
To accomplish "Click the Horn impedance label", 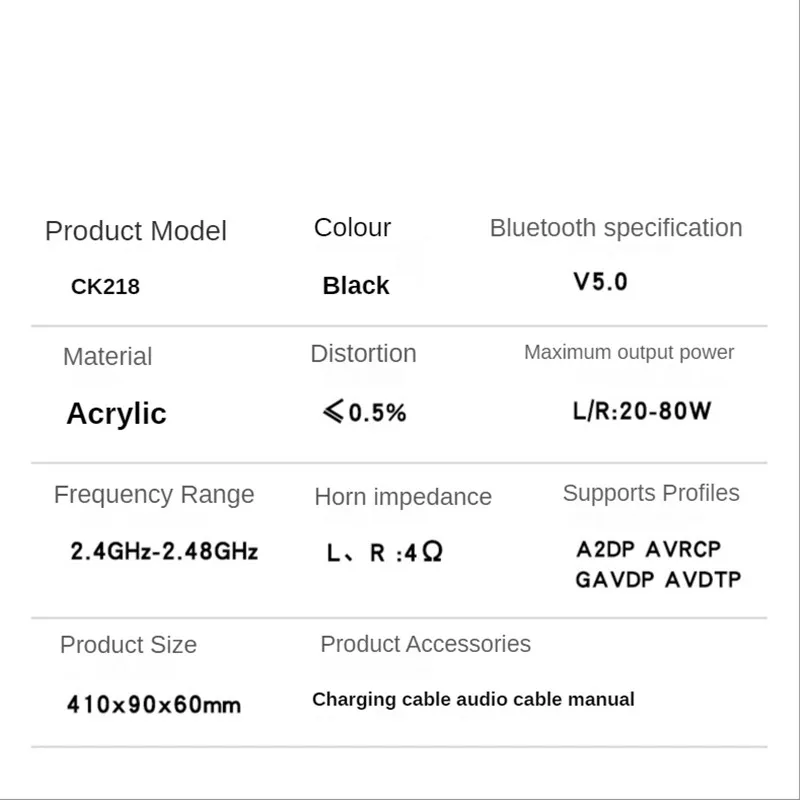I will (403, 497).
